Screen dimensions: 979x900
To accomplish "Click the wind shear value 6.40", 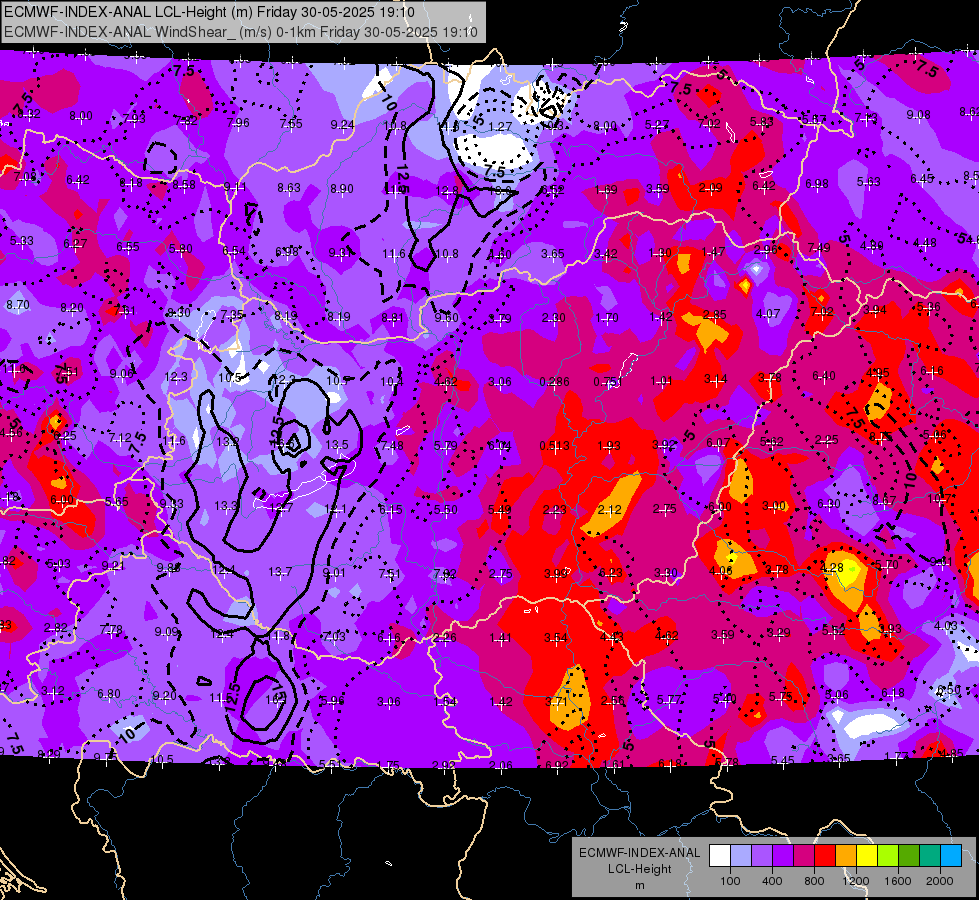I will pyautogui.click(x=824, y=375).
